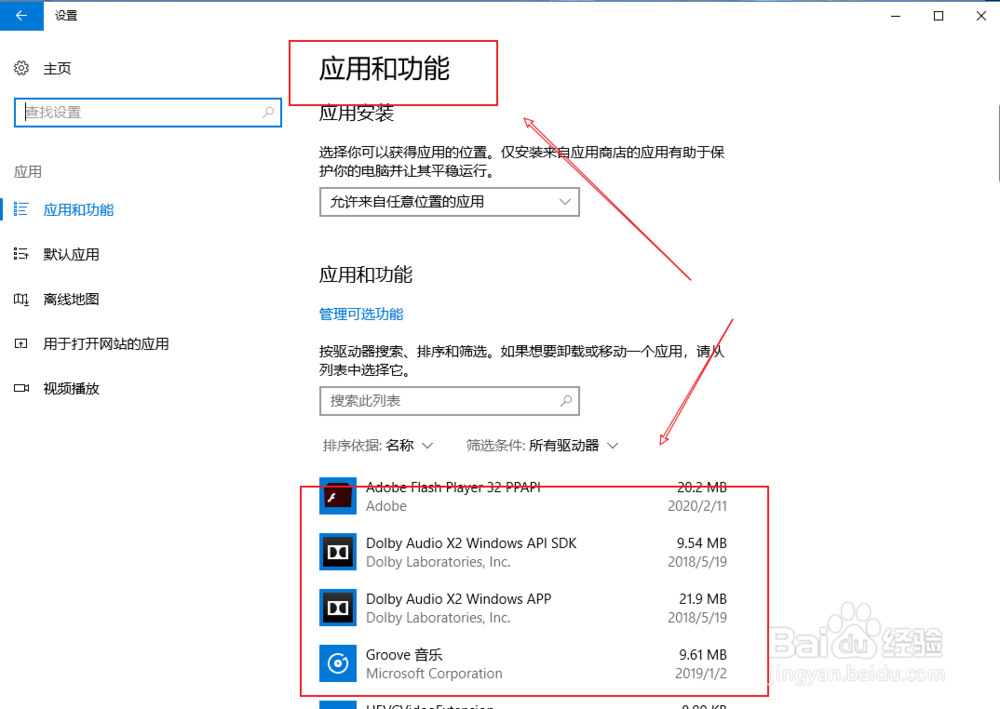Click the Groove 音乐 app icon
Viewport: 1000px width, 709px height.
pyautogui.click(x=337, y=664)
